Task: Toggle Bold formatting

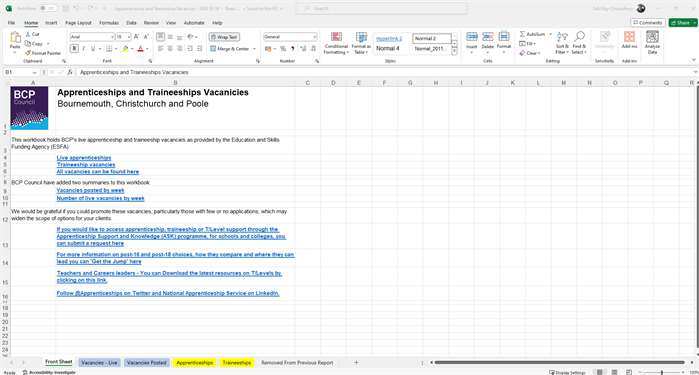Action: point(74,49)
